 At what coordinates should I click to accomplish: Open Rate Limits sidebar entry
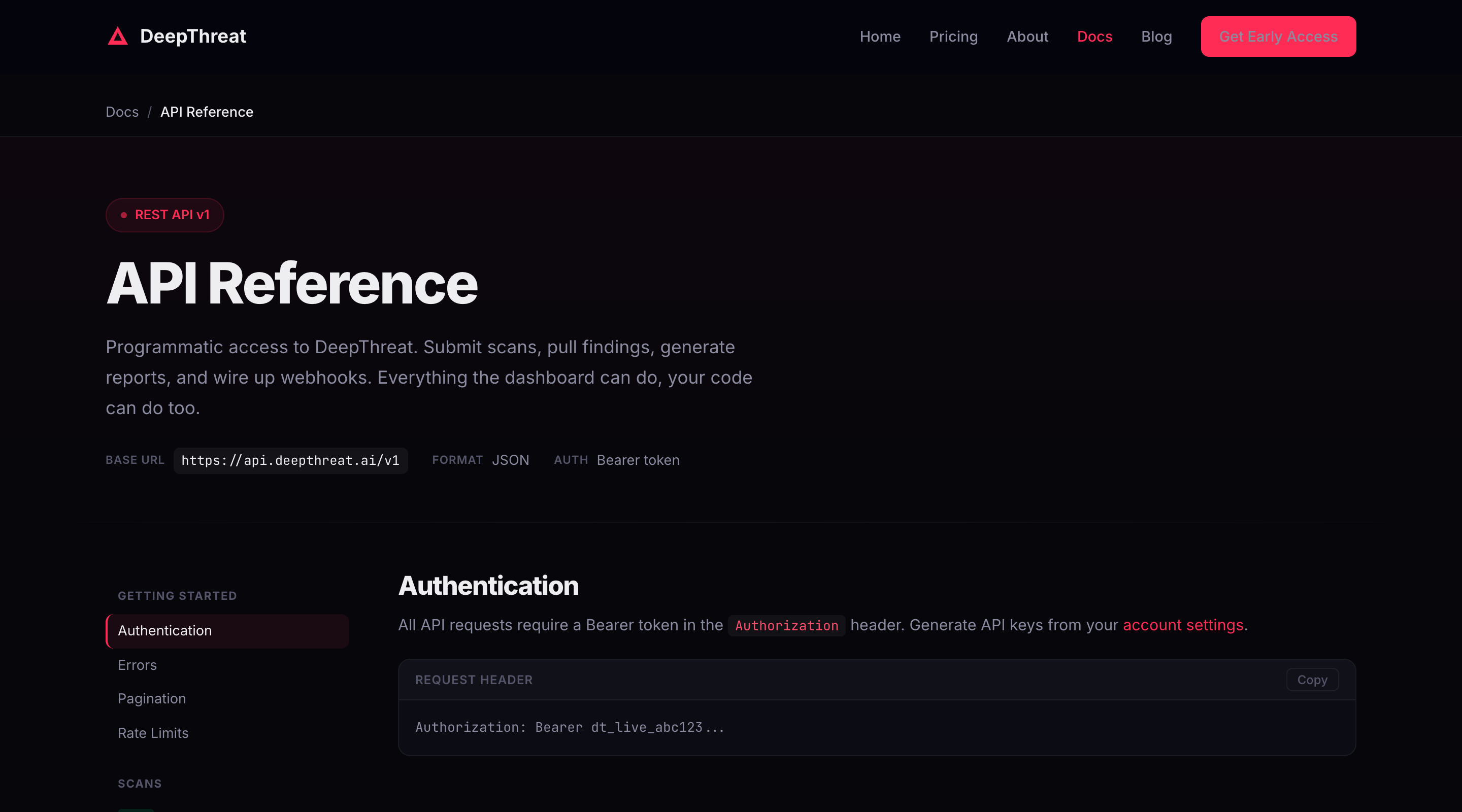click(153, 733)
